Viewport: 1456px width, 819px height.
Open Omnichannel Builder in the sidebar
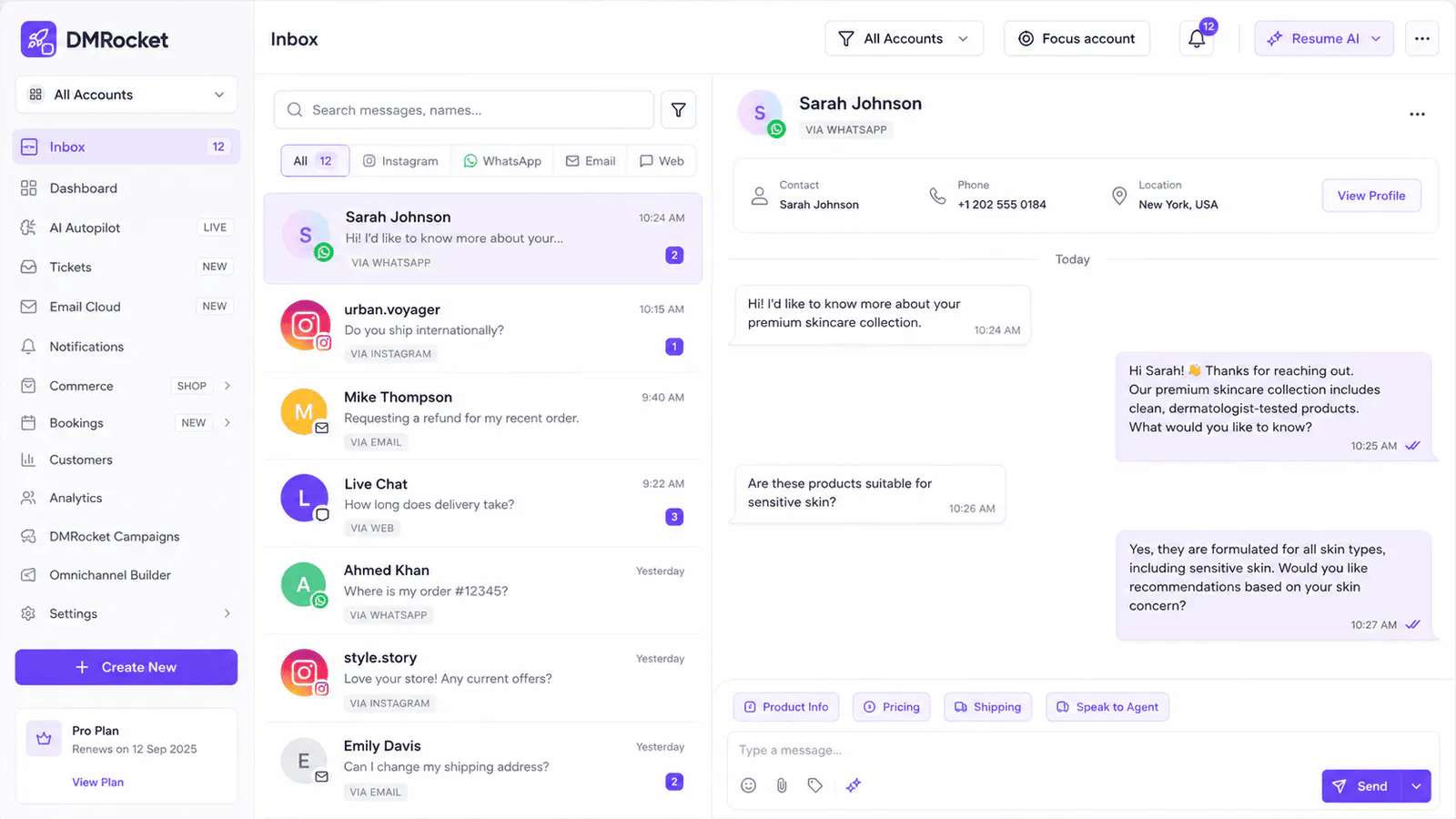(x=126, y=575)
